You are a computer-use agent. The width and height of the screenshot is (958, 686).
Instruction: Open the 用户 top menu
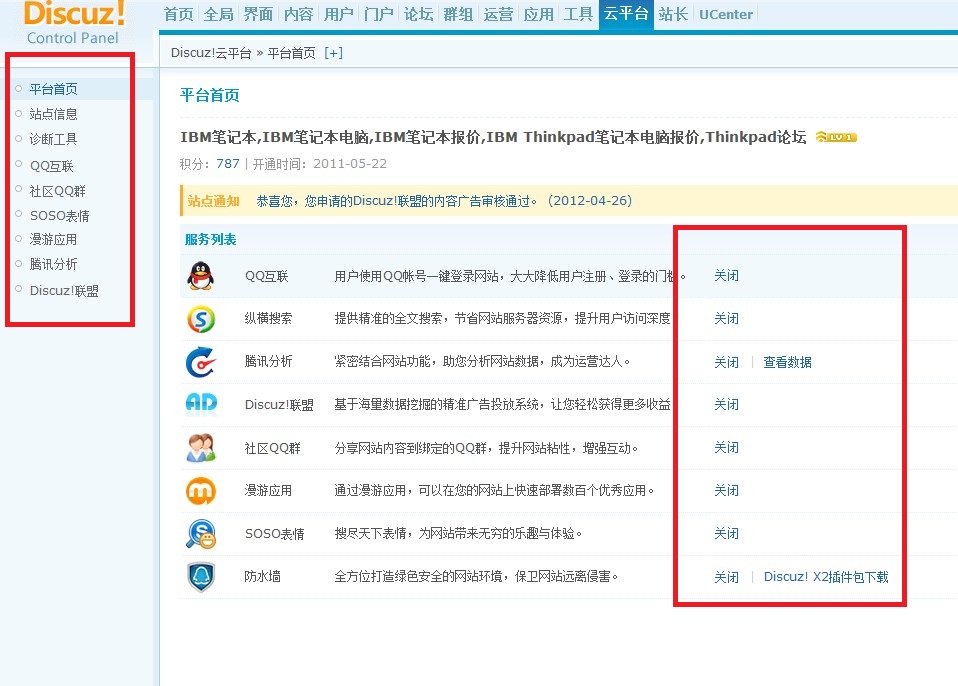[x=338, y=14]
